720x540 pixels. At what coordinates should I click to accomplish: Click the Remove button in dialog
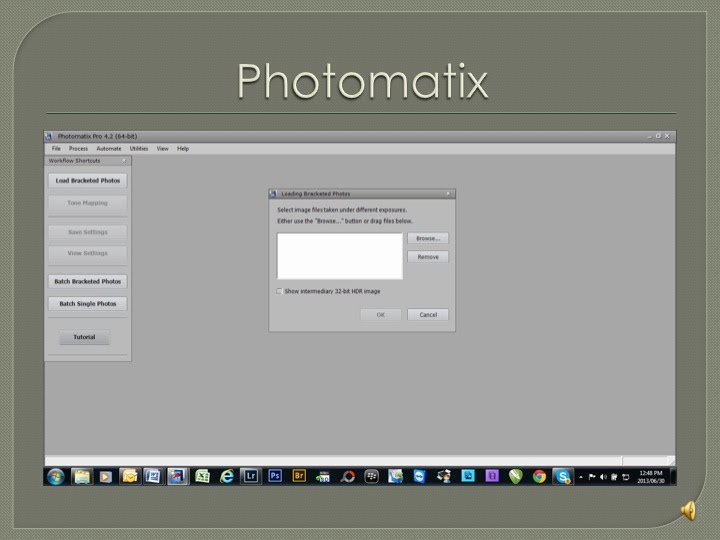click(428, 257)
